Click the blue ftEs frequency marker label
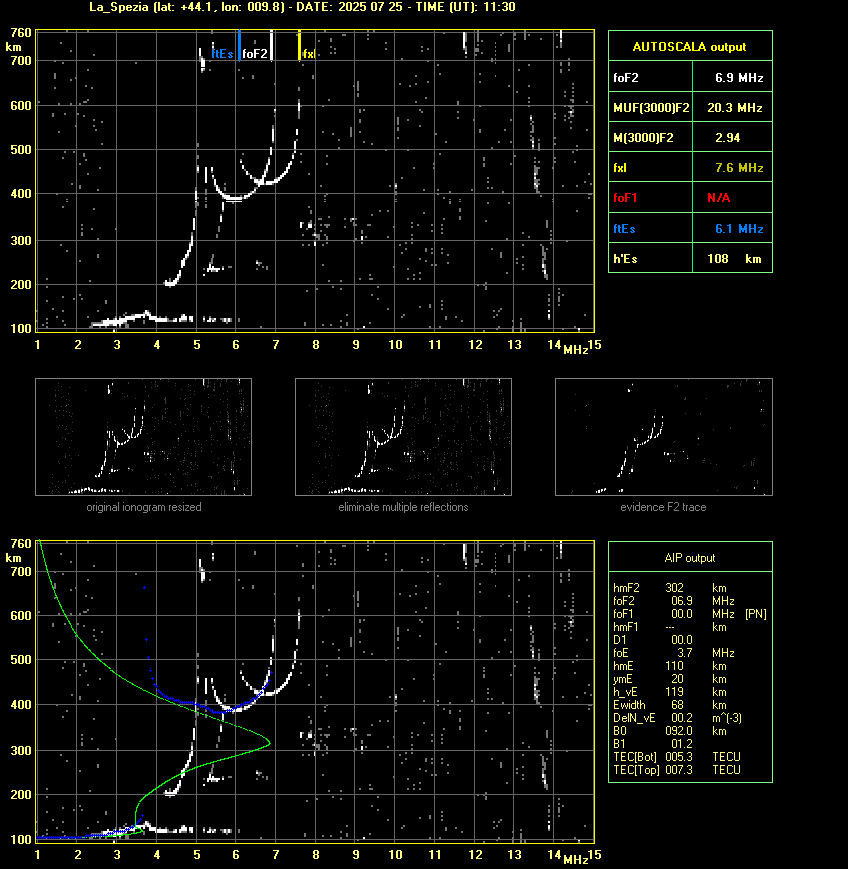Image resolution: width=848 pixels, height=869 pixels. coord(222,54)
